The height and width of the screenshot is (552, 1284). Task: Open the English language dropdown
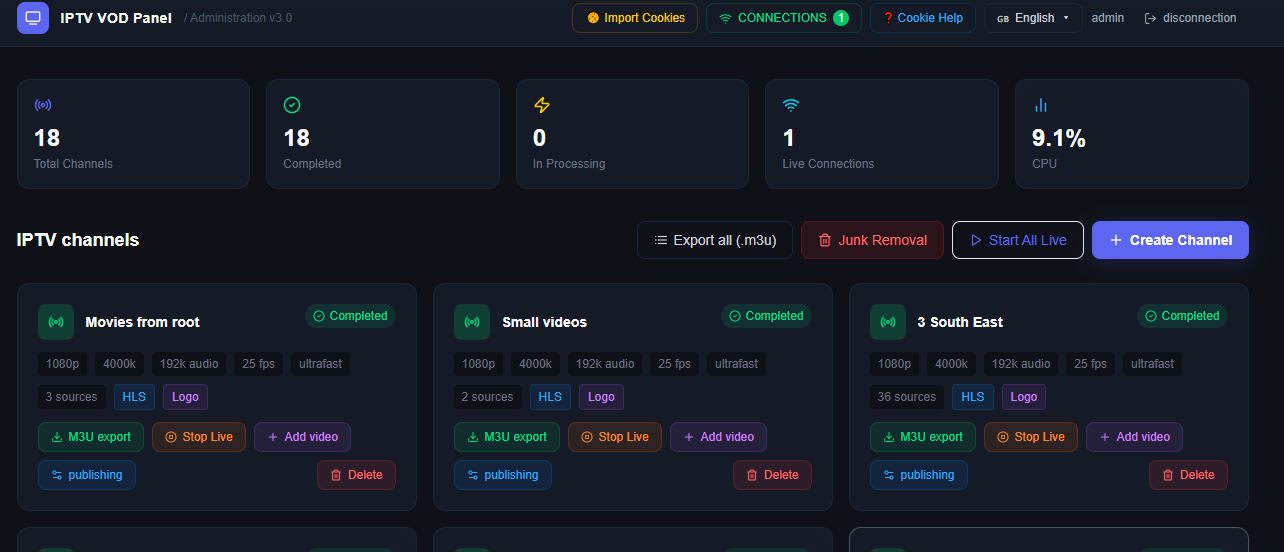pyautogui.click(x=1033, y=18)
